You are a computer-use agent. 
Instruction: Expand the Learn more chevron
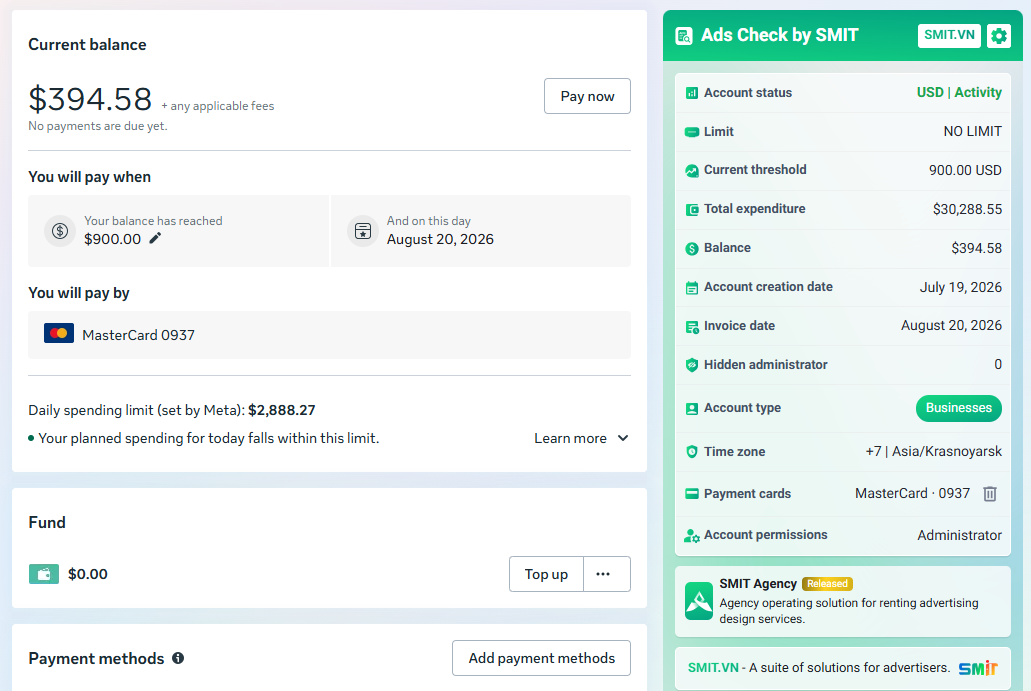click(623, 438)
